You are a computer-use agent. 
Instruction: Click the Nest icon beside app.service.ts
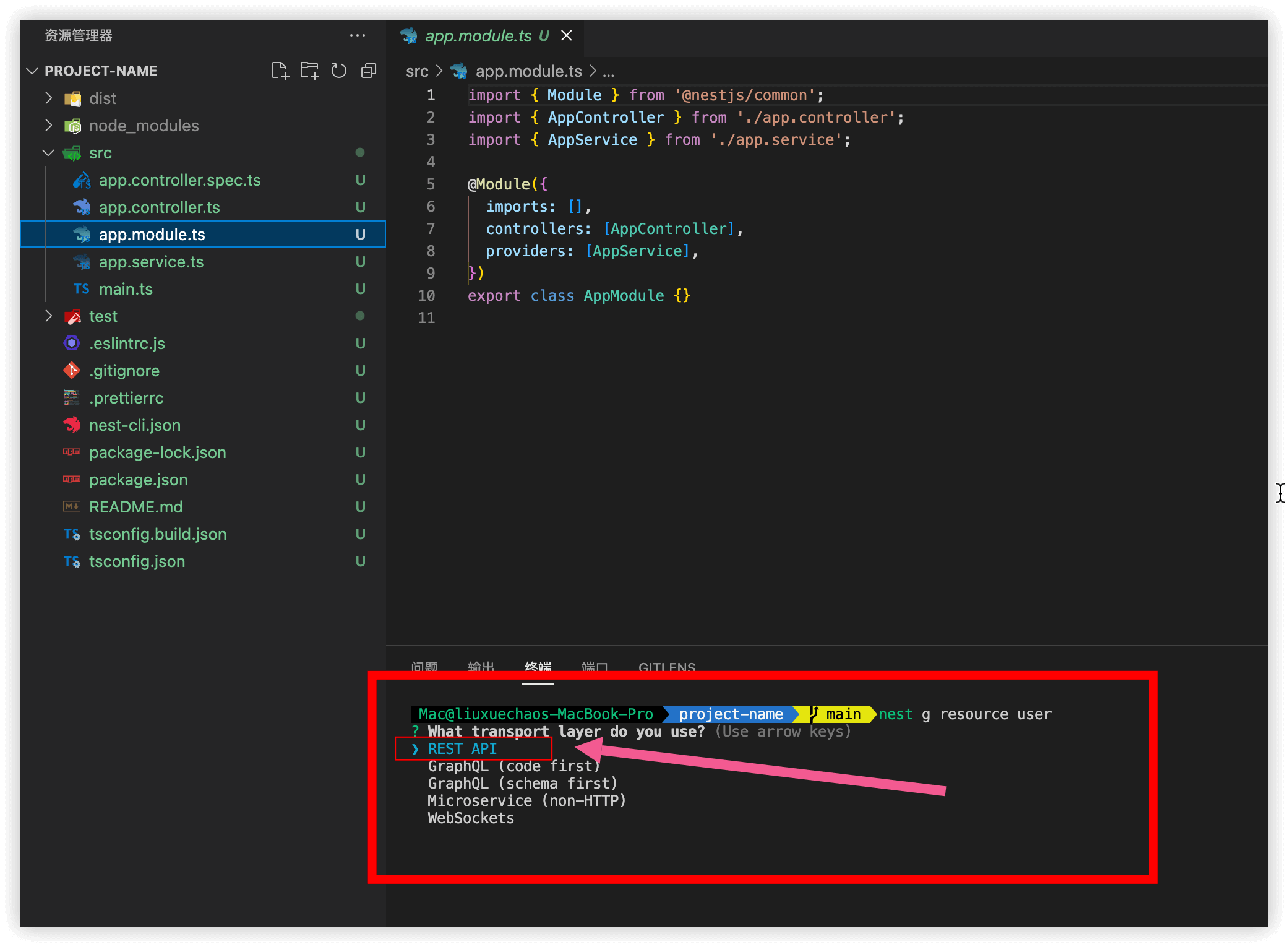82,262
